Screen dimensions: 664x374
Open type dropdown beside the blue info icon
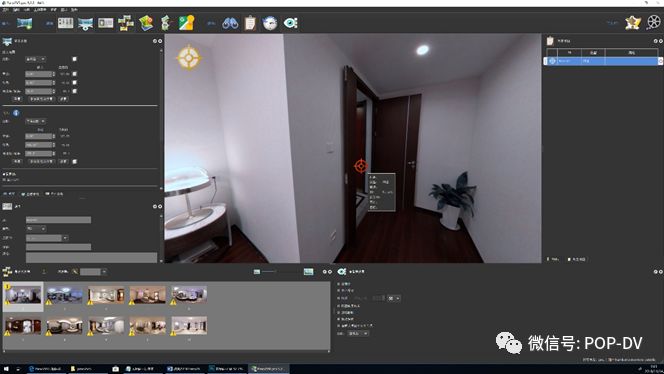coord(35,121)
